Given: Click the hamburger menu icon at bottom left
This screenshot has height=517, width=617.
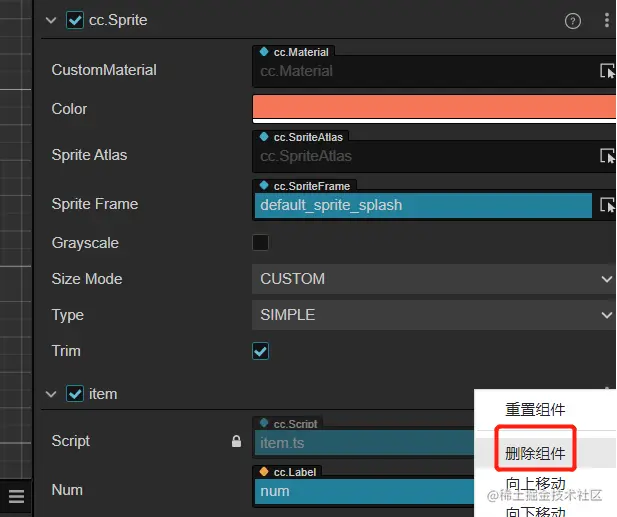Looking at the screenshot, I should pyautogui.click(x=16, y=496).
